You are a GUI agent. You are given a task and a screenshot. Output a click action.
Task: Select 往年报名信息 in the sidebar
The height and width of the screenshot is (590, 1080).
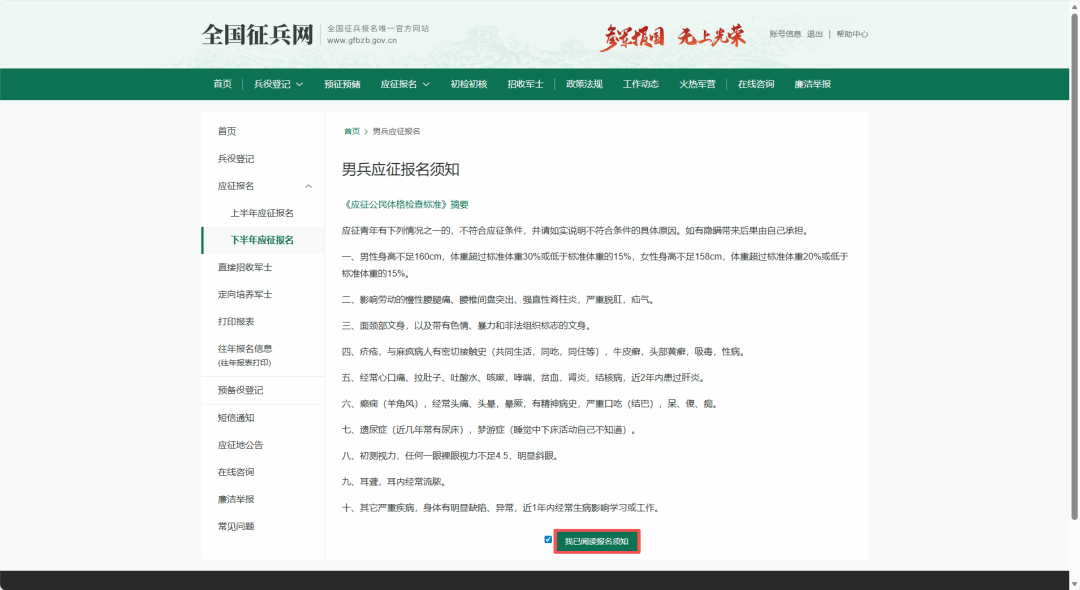[244, 349]
